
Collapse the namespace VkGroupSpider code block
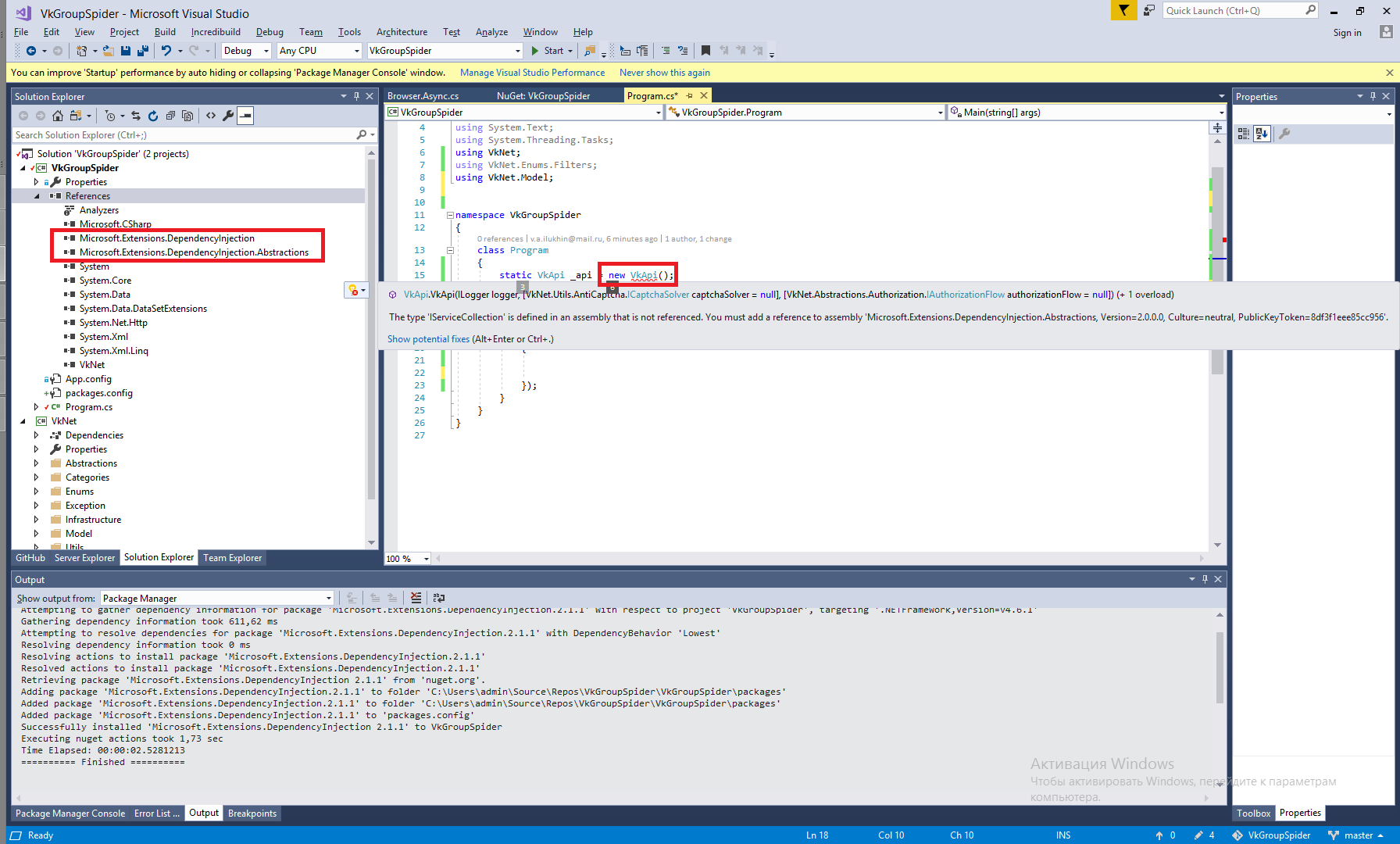(450, 215)
